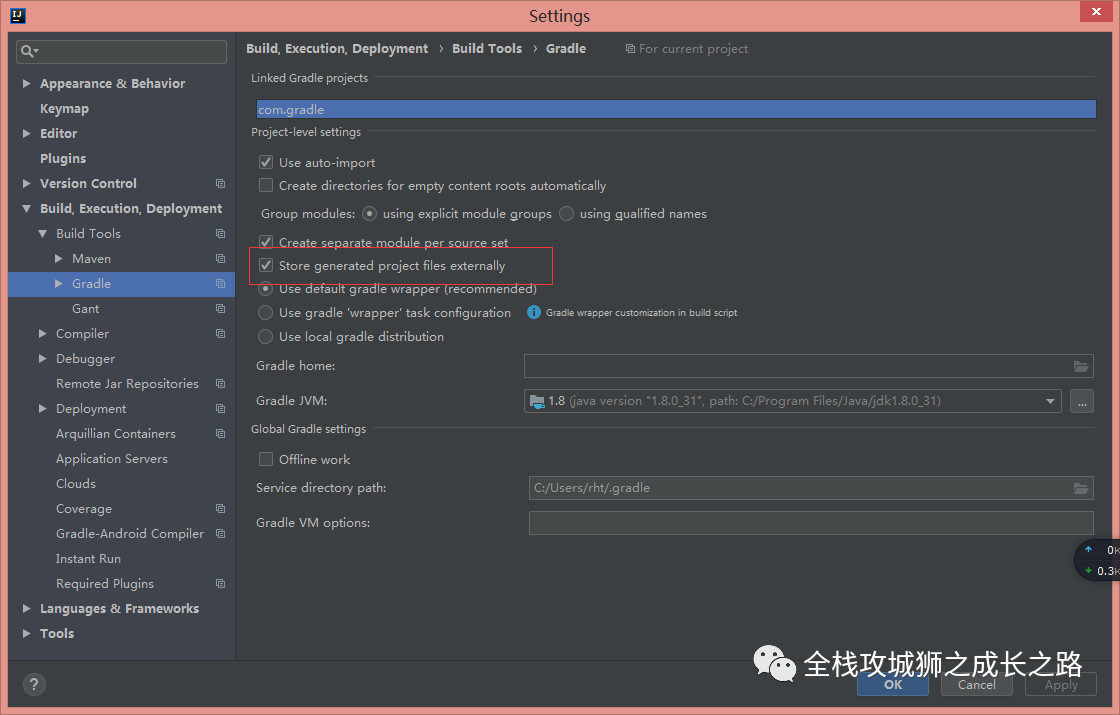Collapse the Build Tools node
Image resolution: width=1120 pixels, height=715 pixels.
coord(42,234)
